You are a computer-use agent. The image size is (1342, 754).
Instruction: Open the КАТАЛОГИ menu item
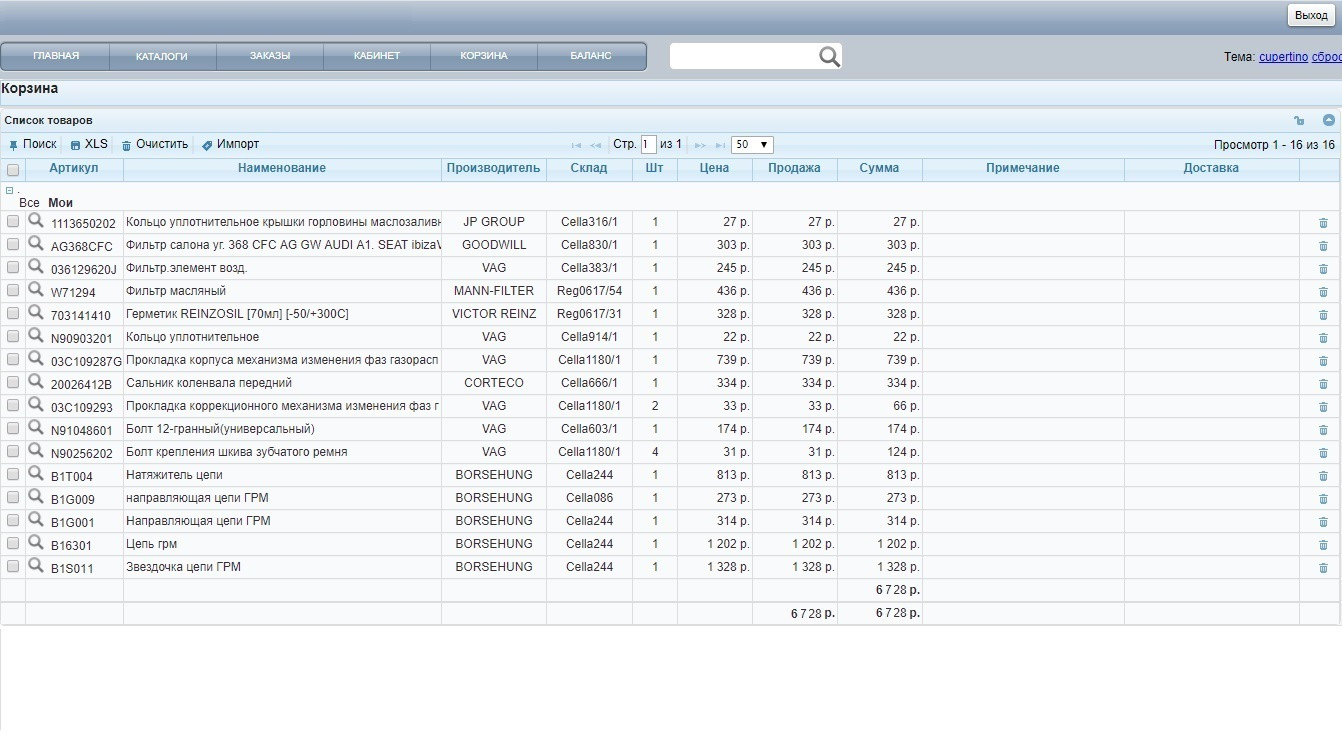[162, 56]
